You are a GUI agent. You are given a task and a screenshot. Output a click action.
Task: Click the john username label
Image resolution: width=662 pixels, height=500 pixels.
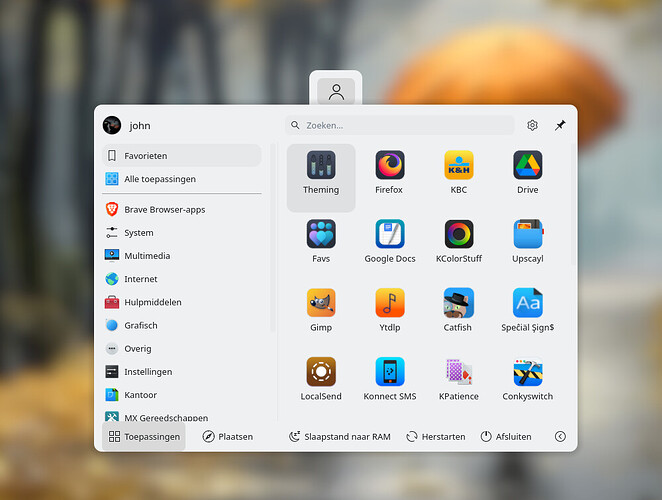(140, 126)
